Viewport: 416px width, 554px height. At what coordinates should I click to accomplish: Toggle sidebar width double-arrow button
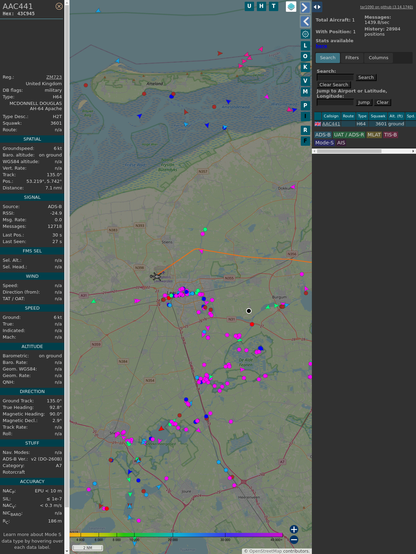[x=317, y=7]
